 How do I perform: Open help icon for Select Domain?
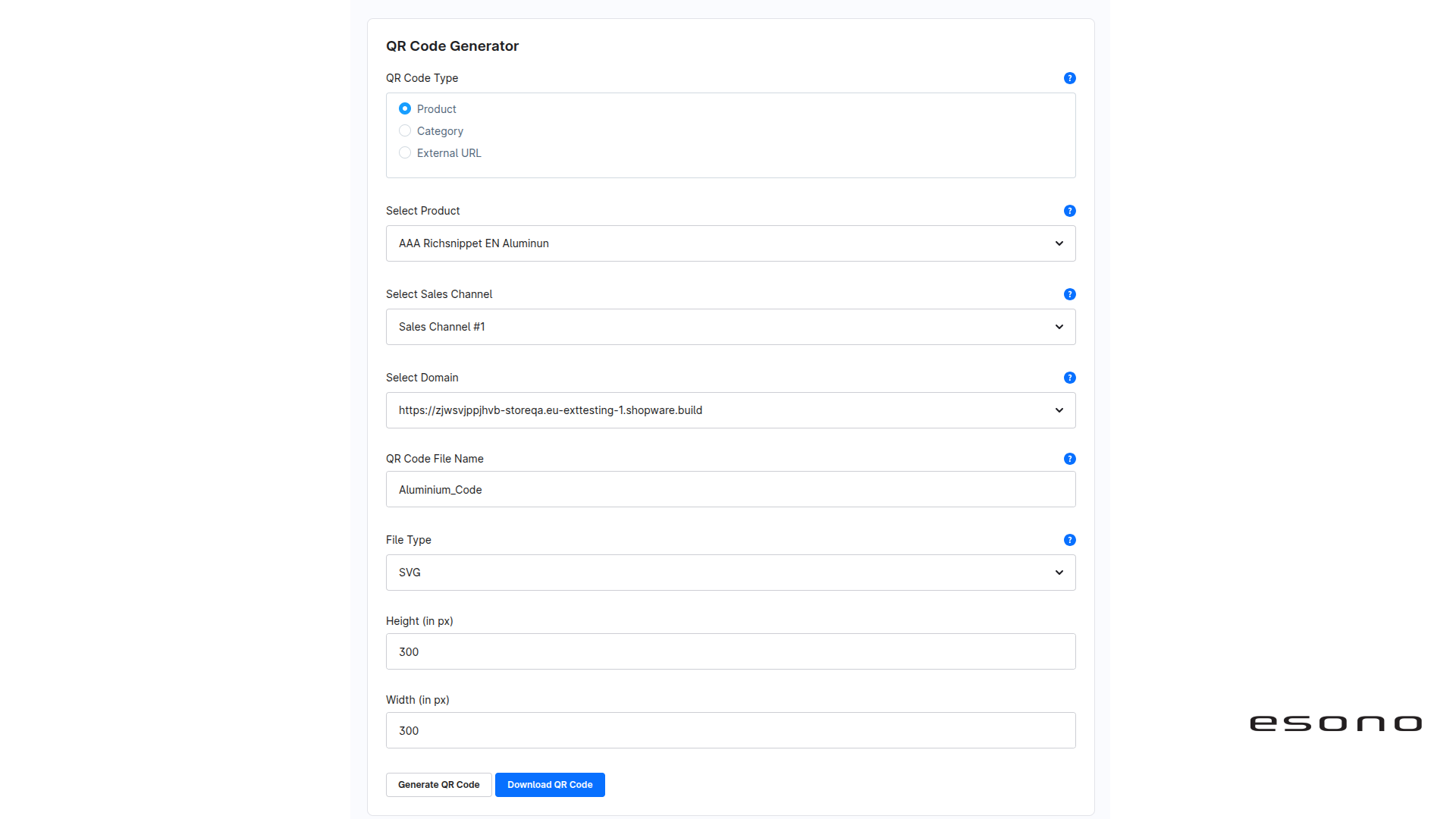pos(1069,378)
